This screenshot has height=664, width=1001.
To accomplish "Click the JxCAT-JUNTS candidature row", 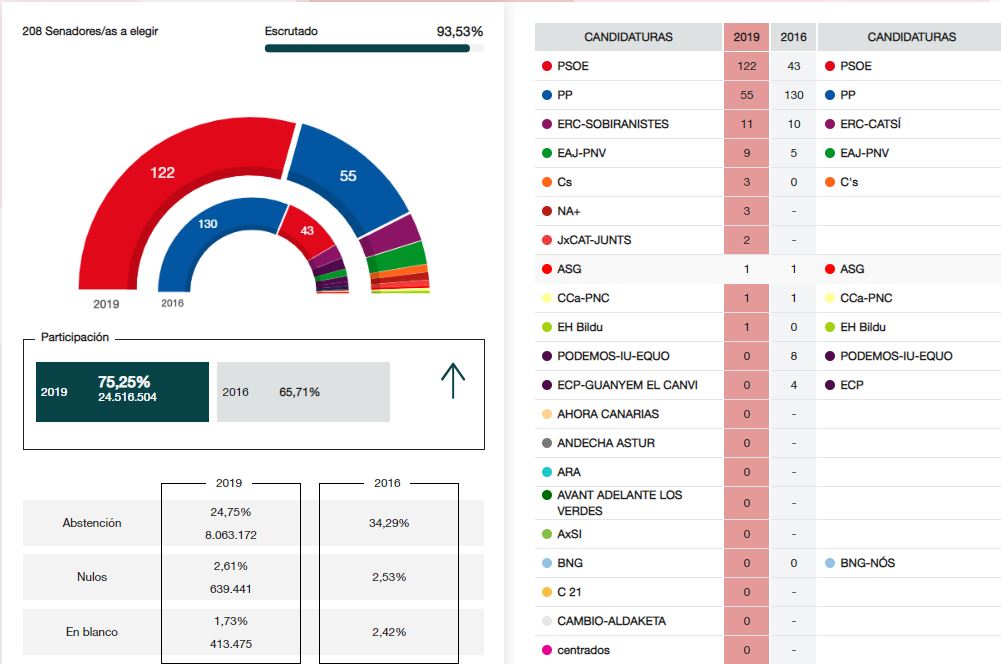I will coord(628,240).
